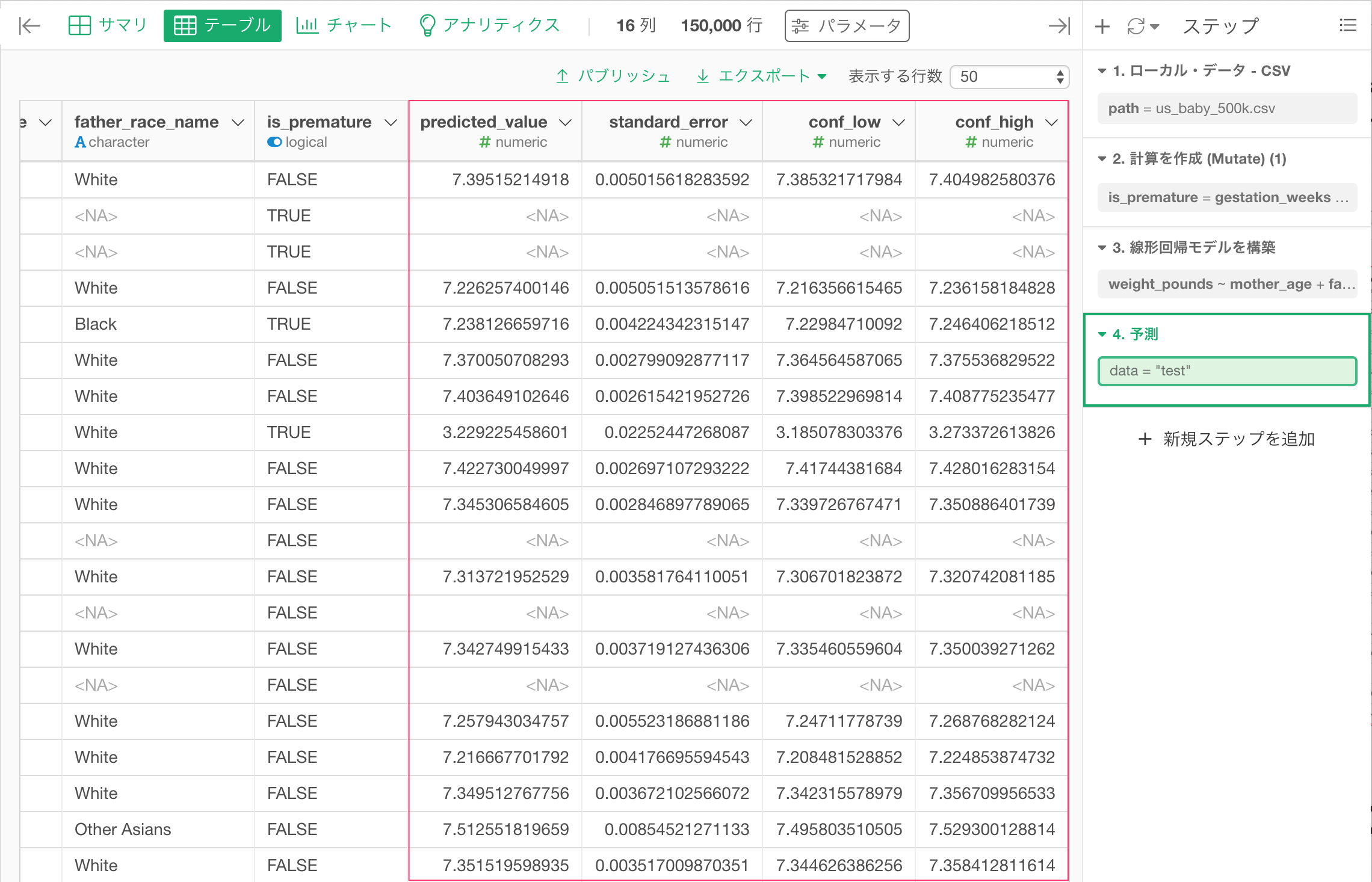The width and height of the screenshot is (1372, 882).
Task: Change 表示する行数 (rows displayed) to 50
Action: 1010,77
